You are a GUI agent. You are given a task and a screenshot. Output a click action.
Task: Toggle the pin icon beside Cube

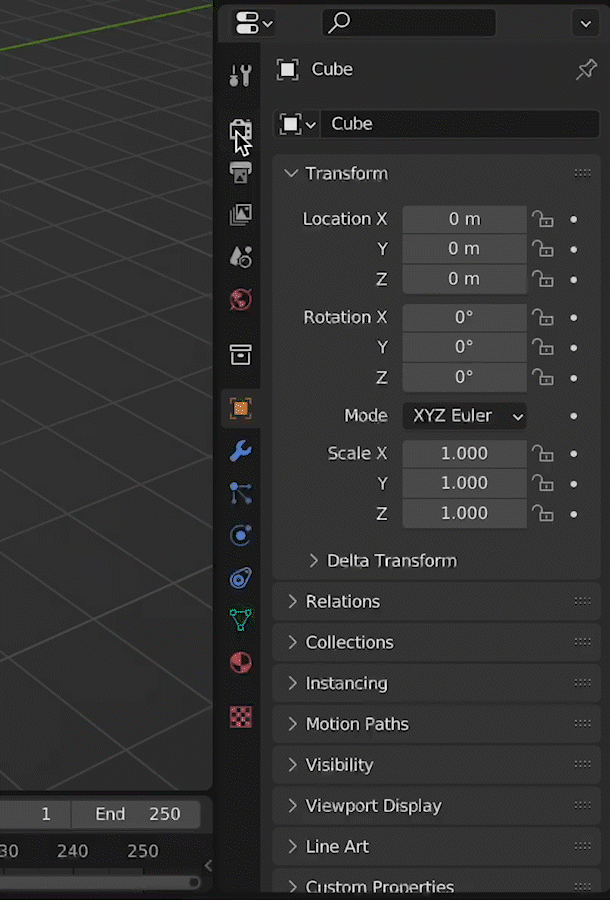tap(586, 70)
